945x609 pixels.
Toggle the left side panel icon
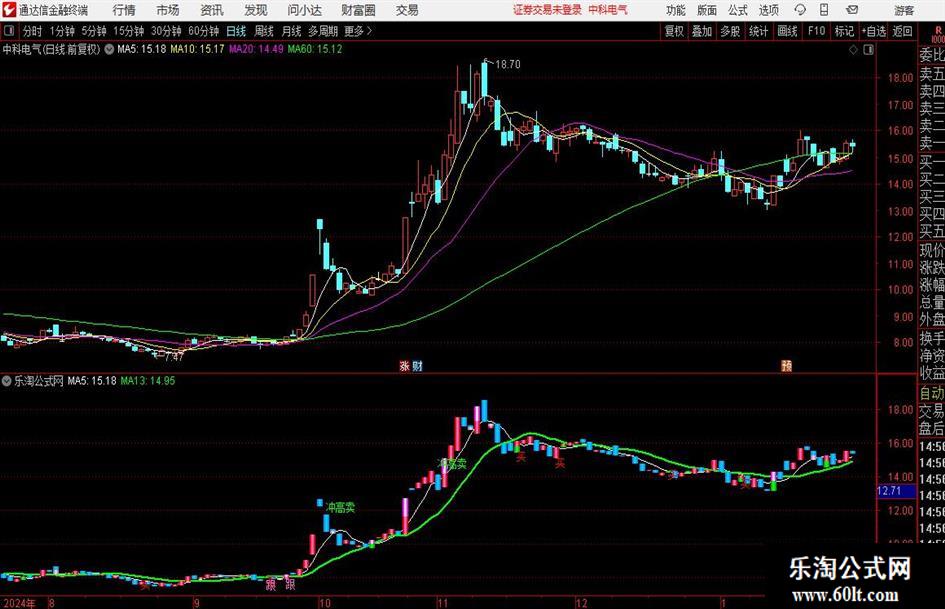pos(9,31)
